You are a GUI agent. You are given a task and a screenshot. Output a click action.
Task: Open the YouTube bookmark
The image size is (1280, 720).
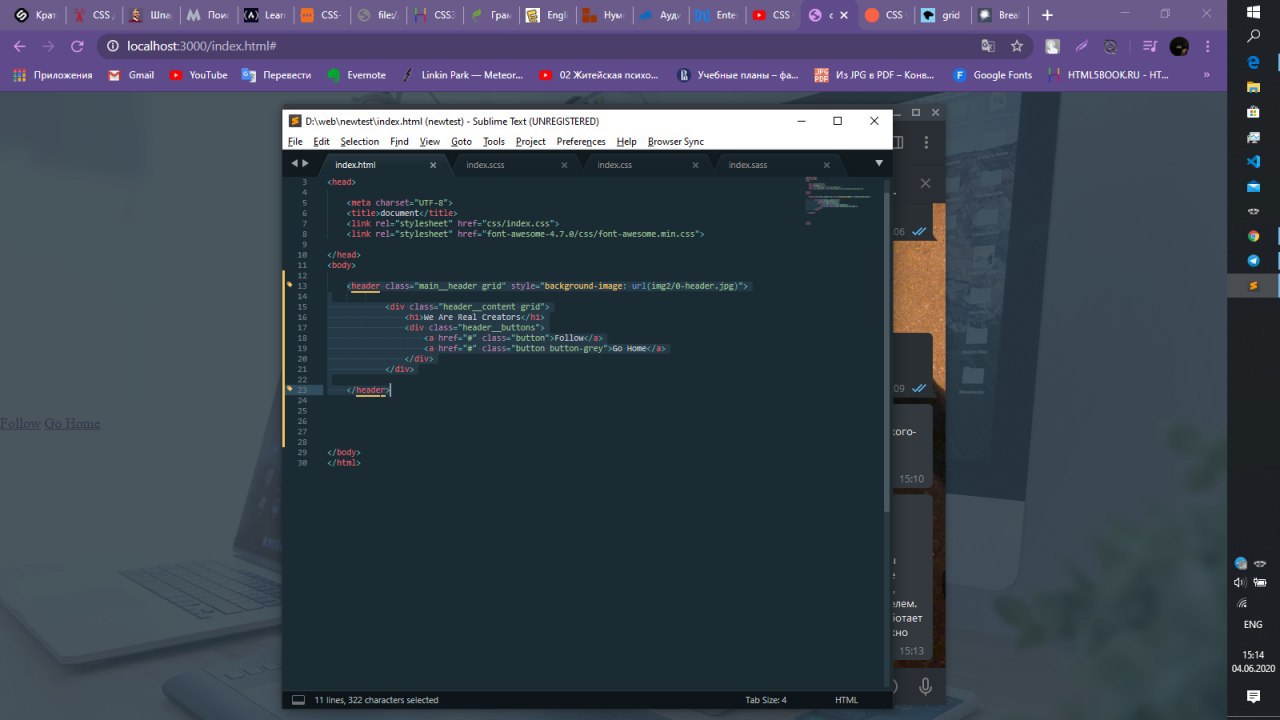coord(198,75)
